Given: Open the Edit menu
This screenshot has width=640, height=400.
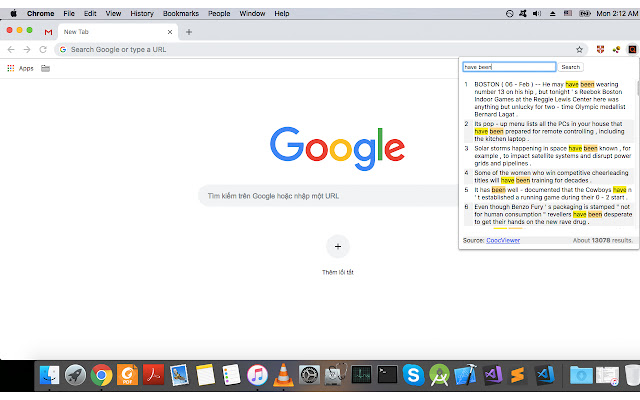Looking at the screenshot, I should 90,13.
